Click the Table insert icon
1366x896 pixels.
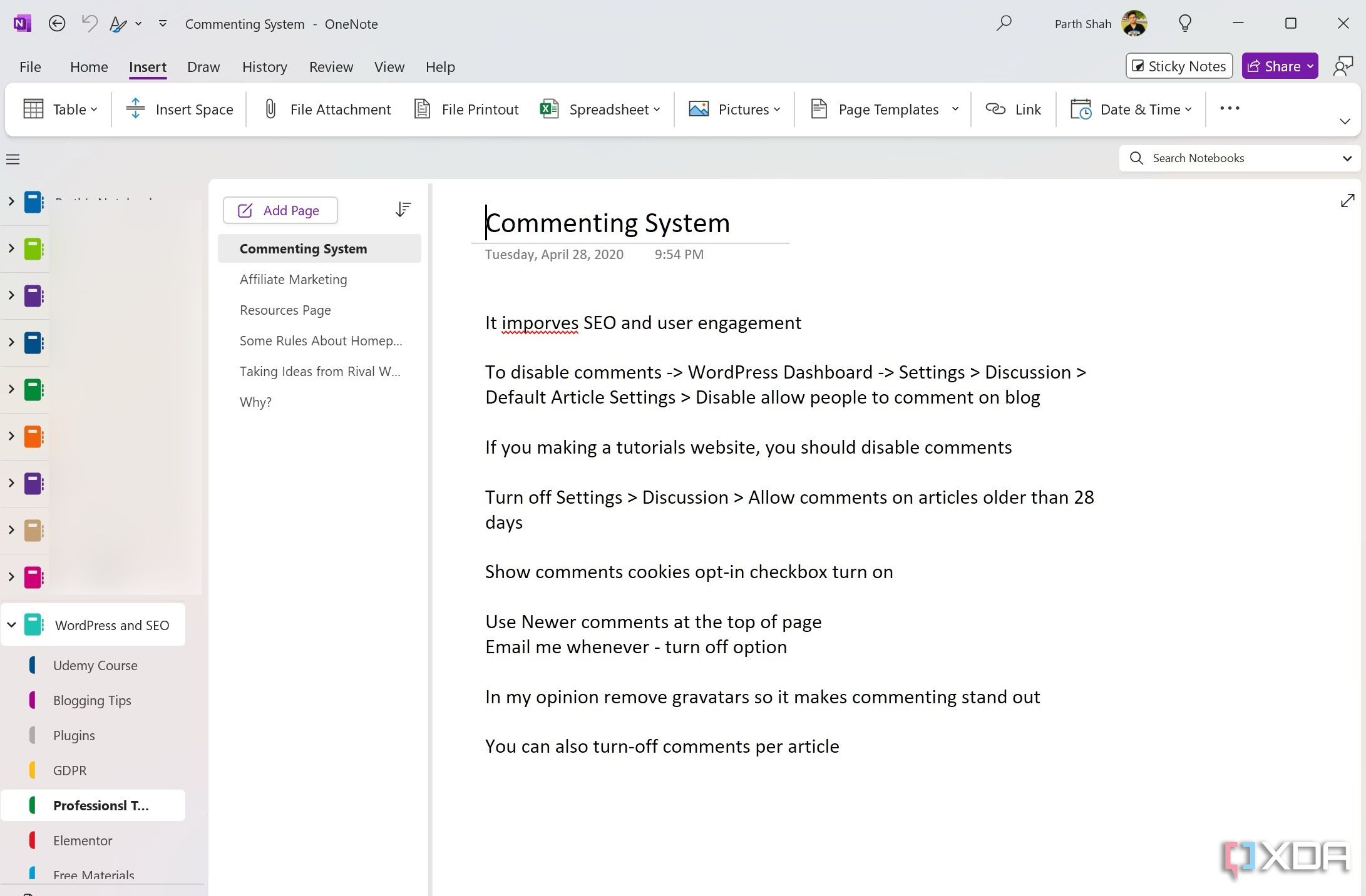coord(34,108)
